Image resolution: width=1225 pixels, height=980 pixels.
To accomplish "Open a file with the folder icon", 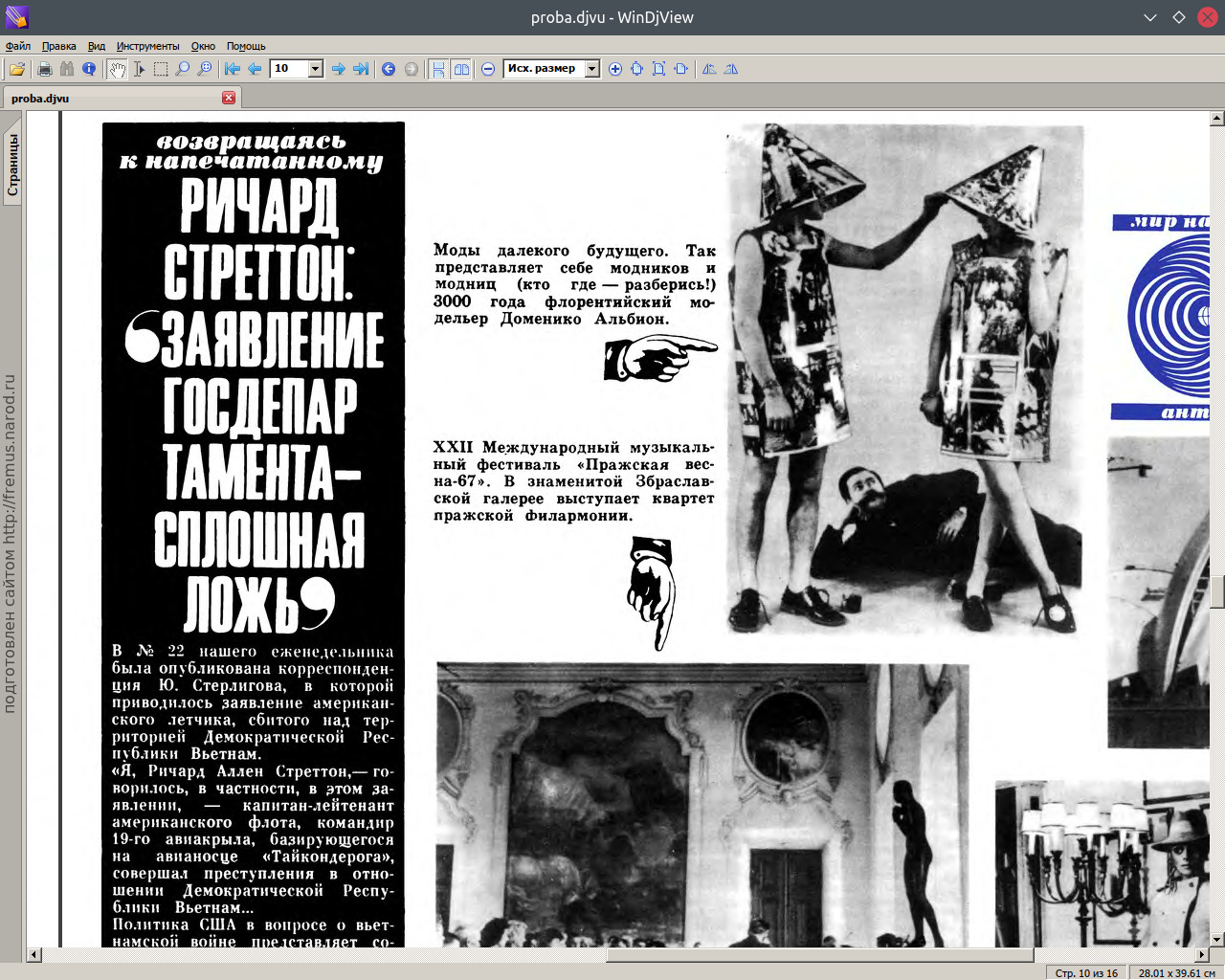I will pyautogui.click(x=17, y=69).
